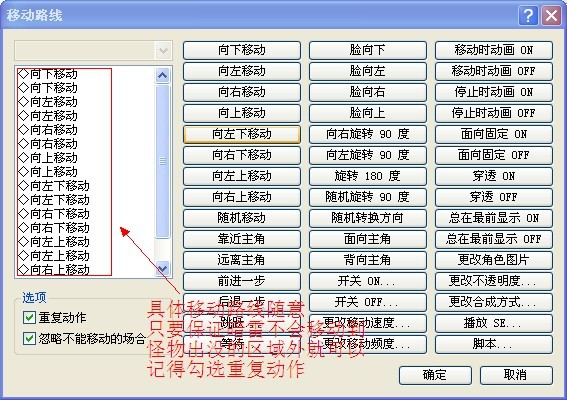Click the 向下移动 button
The image size is (567, 400).
[242, 50]
